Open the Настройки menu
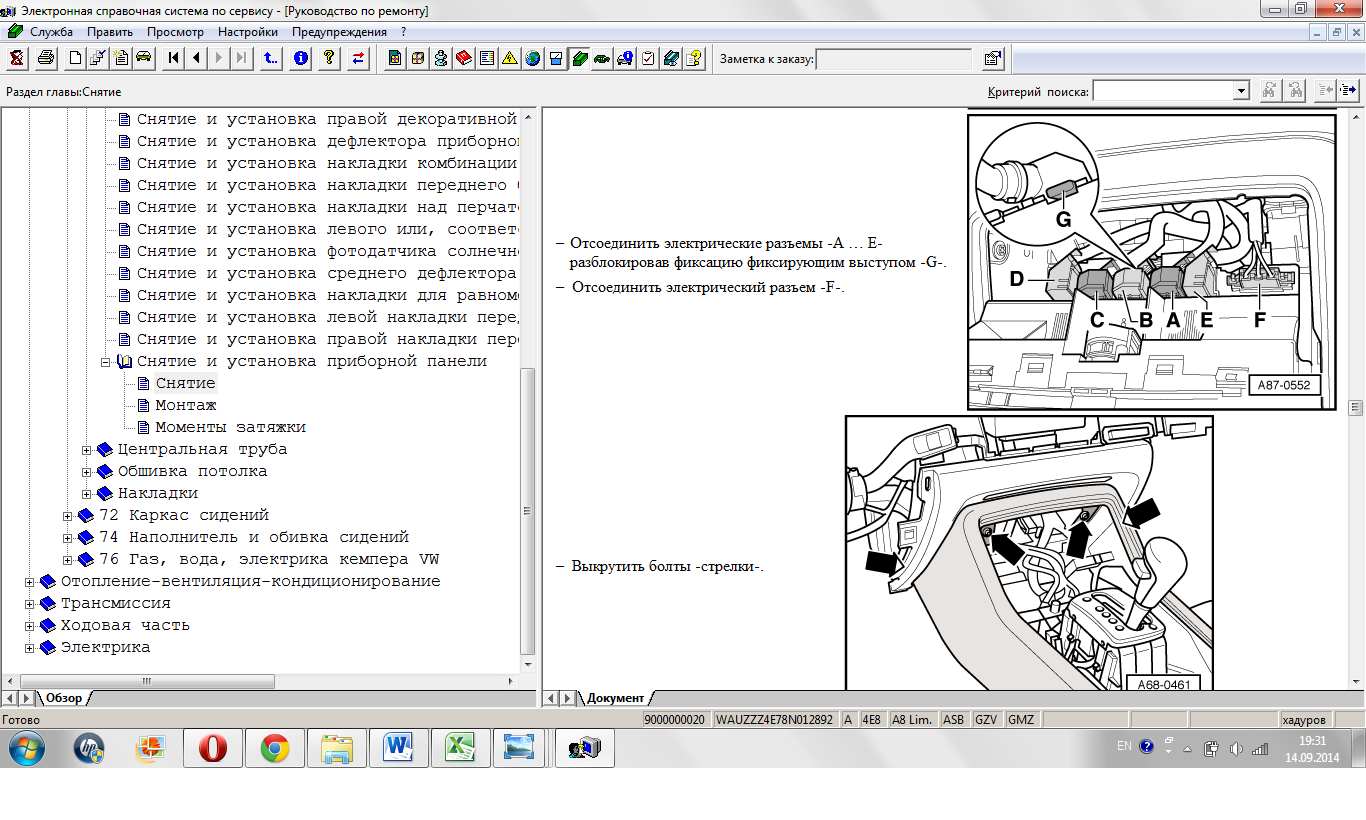Viewport: 1366px width, 820px height. [247, 31]
